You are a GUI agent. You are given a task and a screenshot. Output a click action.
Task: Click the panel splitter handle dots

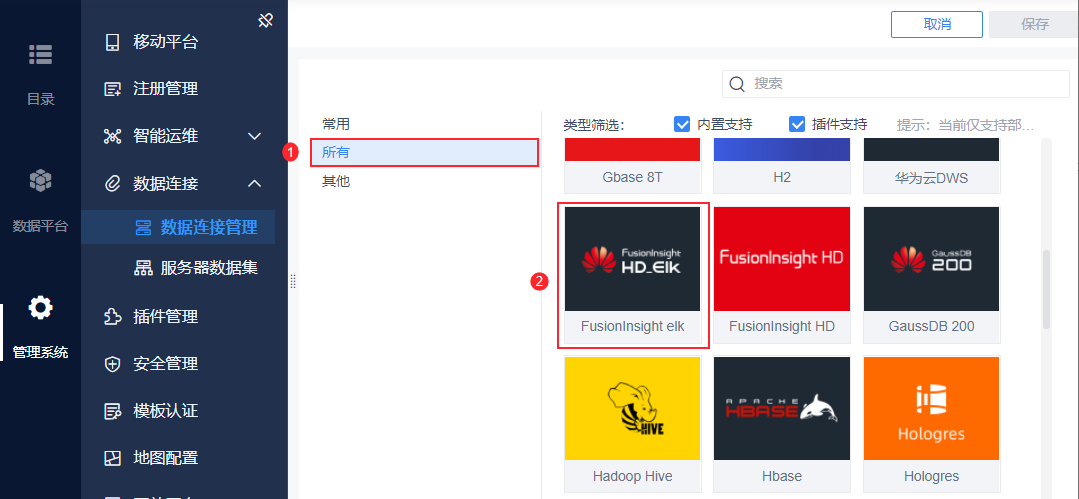tap(293, 282)
